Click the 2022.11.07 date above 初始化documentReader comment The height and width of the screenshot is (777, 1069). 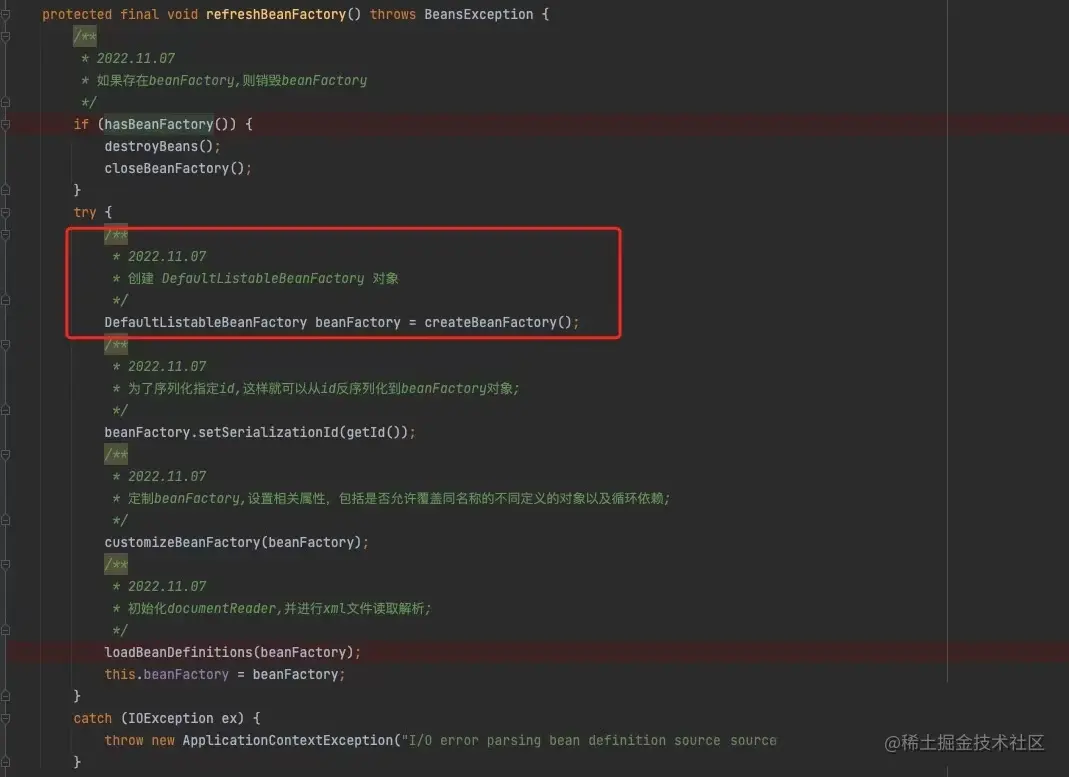tap(167, 586)
